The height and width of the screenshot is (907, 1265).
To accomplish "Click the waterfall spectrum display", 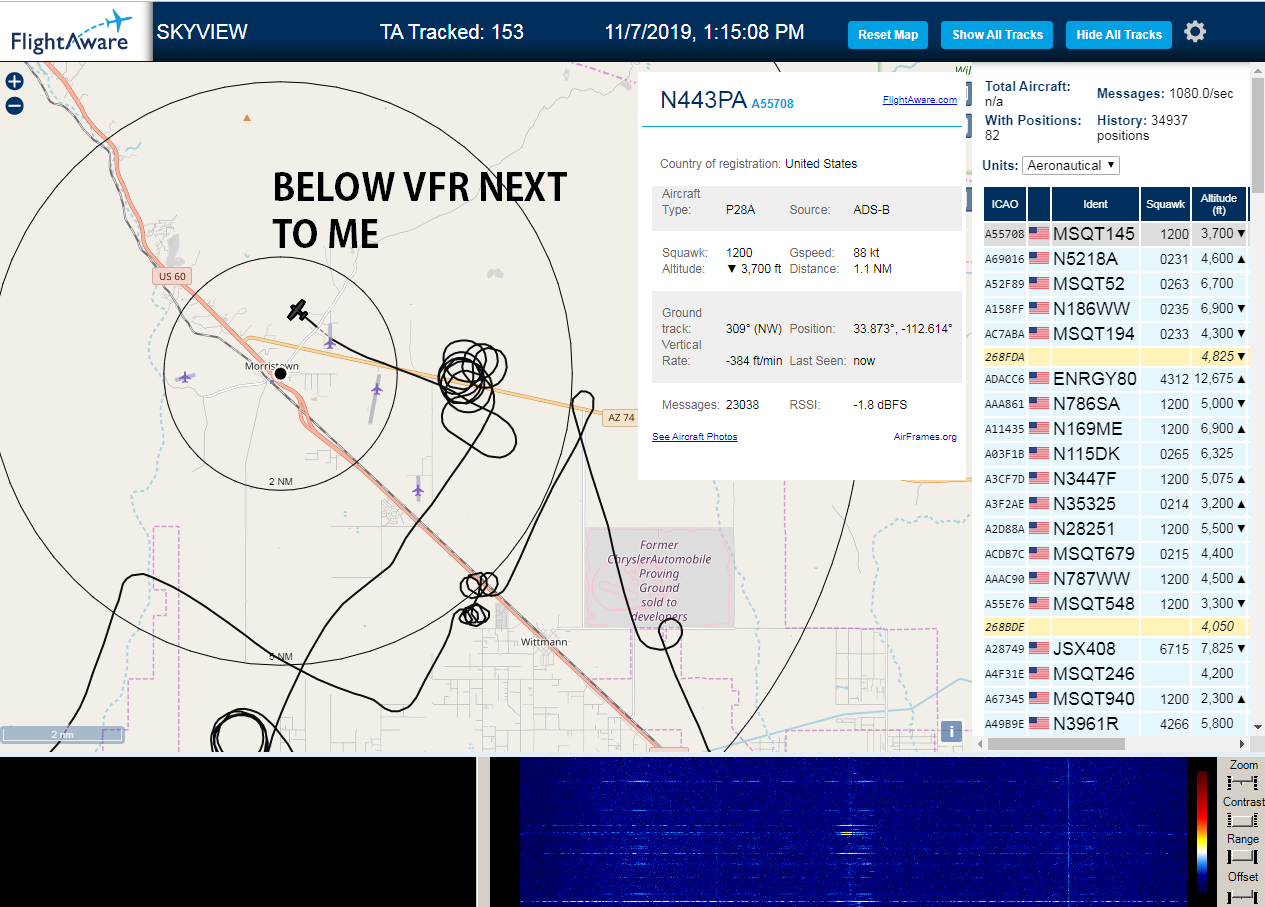I will coord(854,832).
